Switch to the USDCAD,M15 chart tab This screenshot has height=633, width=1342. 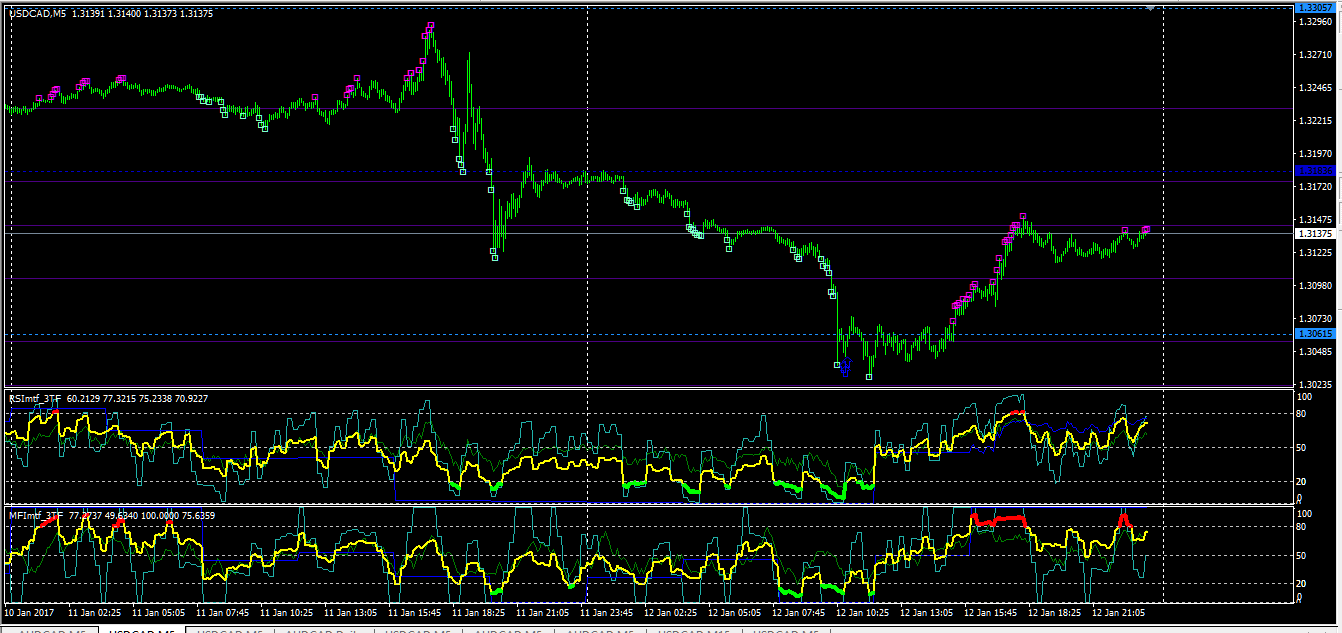tap(693, 630)
